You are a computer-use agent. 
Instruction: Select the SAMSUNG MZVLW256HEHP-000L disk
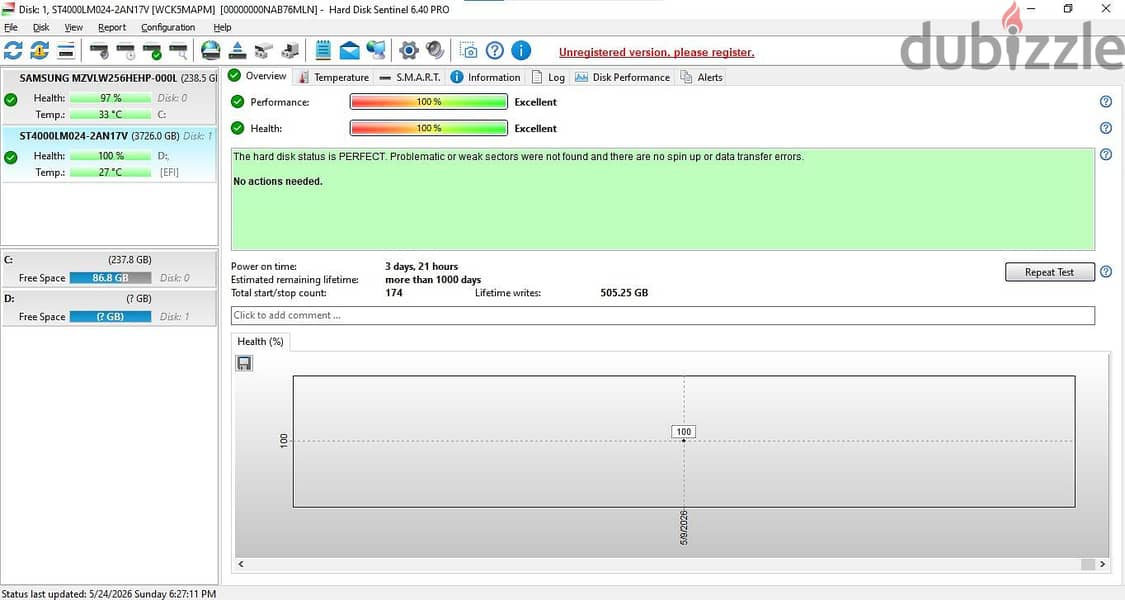coord(109,96)
